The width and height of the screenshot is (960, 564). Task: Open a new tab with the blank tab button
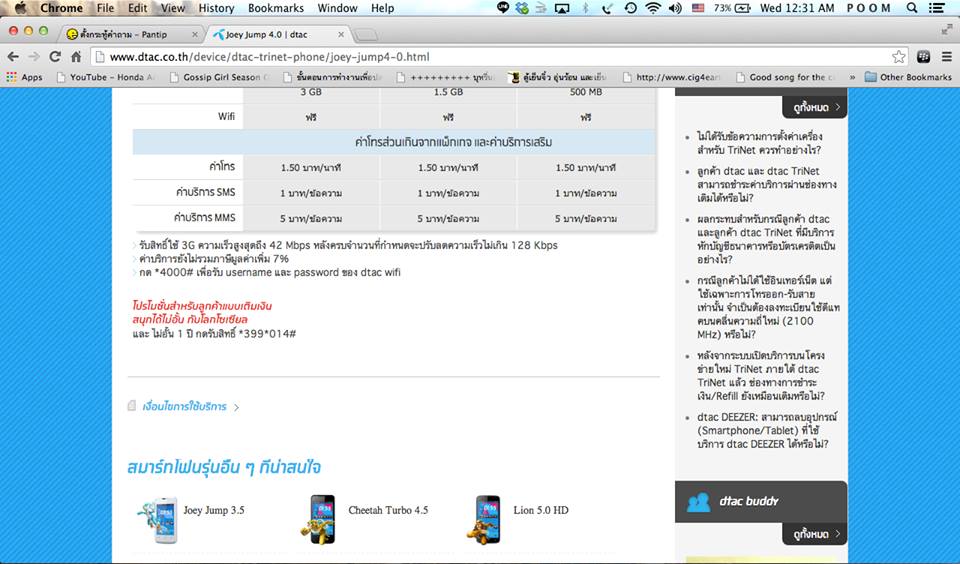366,35
